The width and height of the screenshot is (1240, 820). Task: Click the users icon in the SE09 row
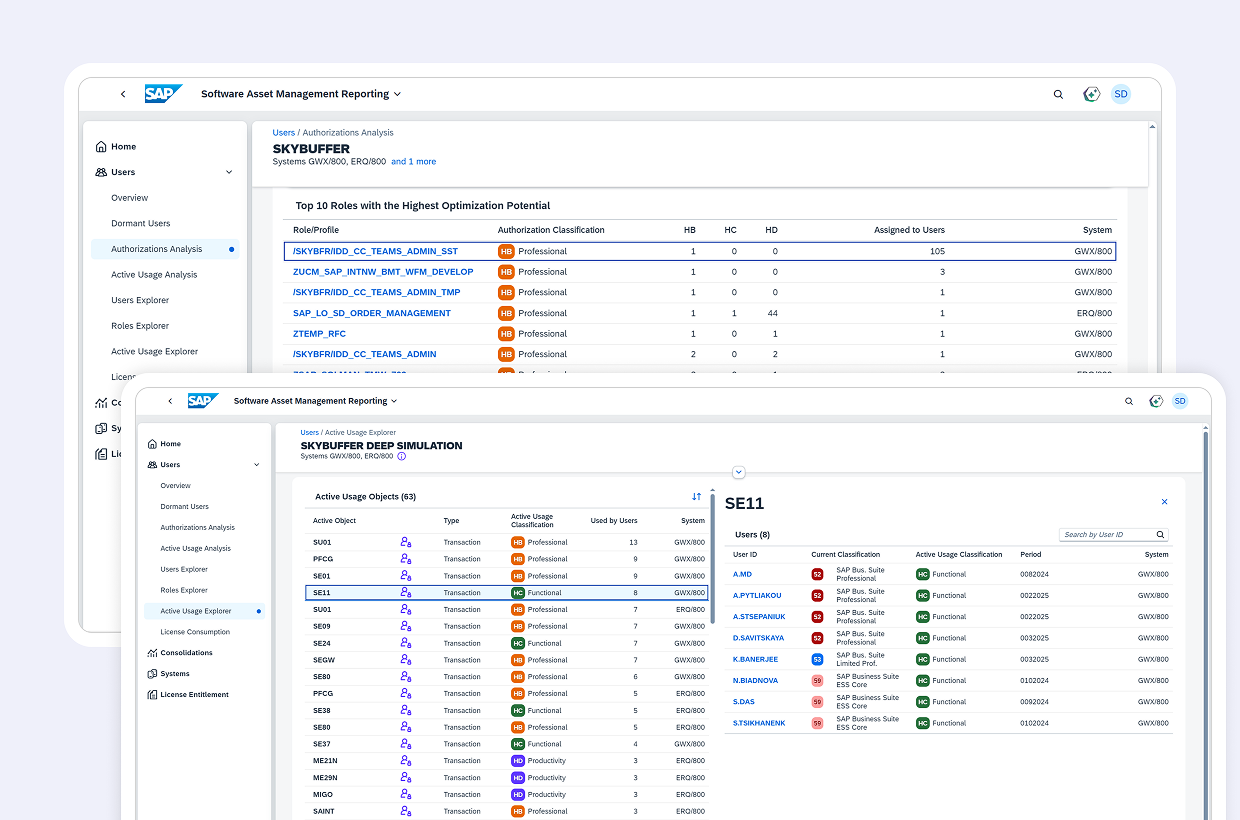pyautogui.click(x=406, y=626)
